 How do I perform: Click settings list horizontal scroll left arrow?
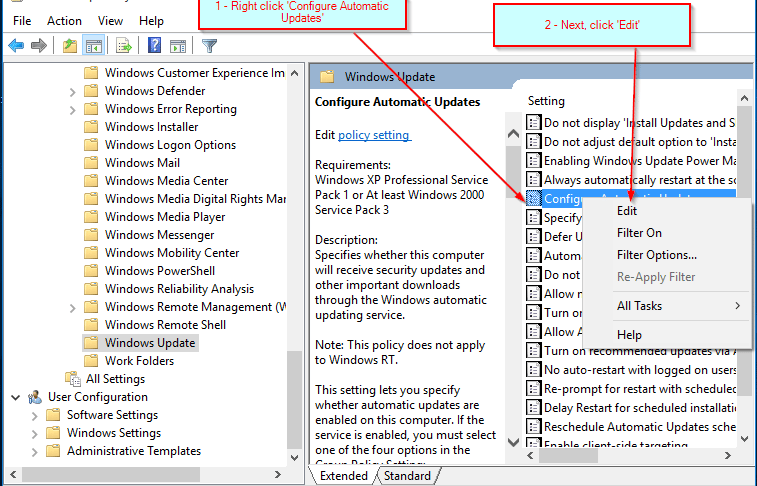tap(531, 455)
